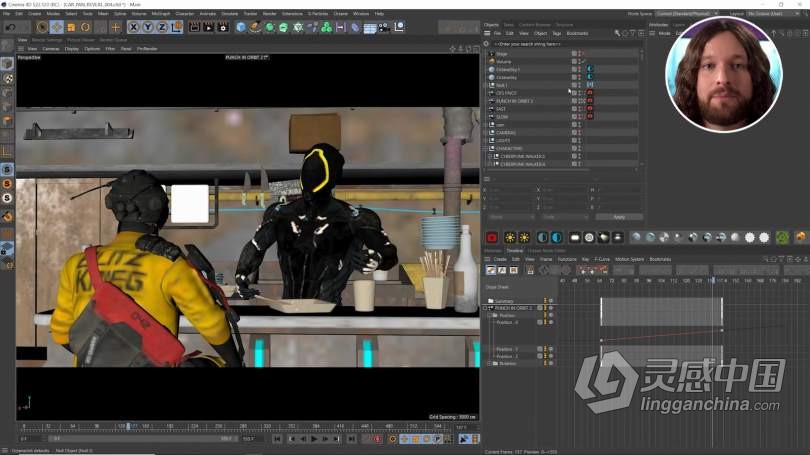Click the Object Manager search magnifier icon
Screen dimensions: 810x455
coord(617,33)
